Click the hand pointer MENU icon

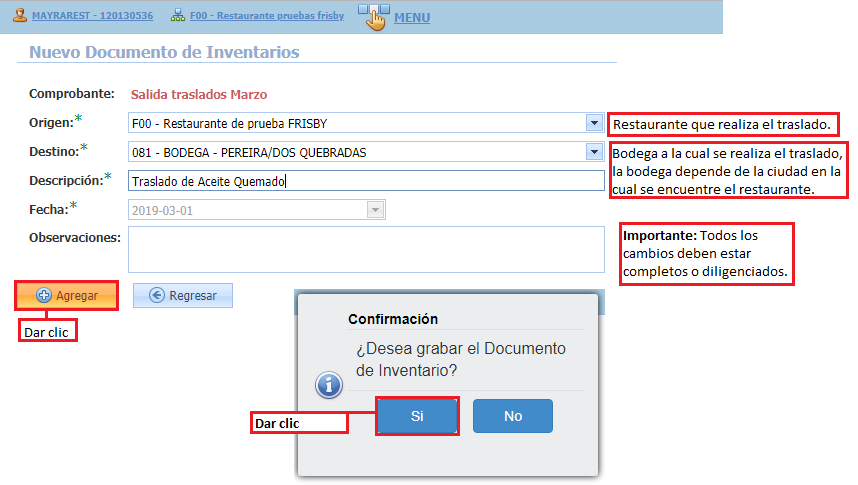(x=374, y=17)
